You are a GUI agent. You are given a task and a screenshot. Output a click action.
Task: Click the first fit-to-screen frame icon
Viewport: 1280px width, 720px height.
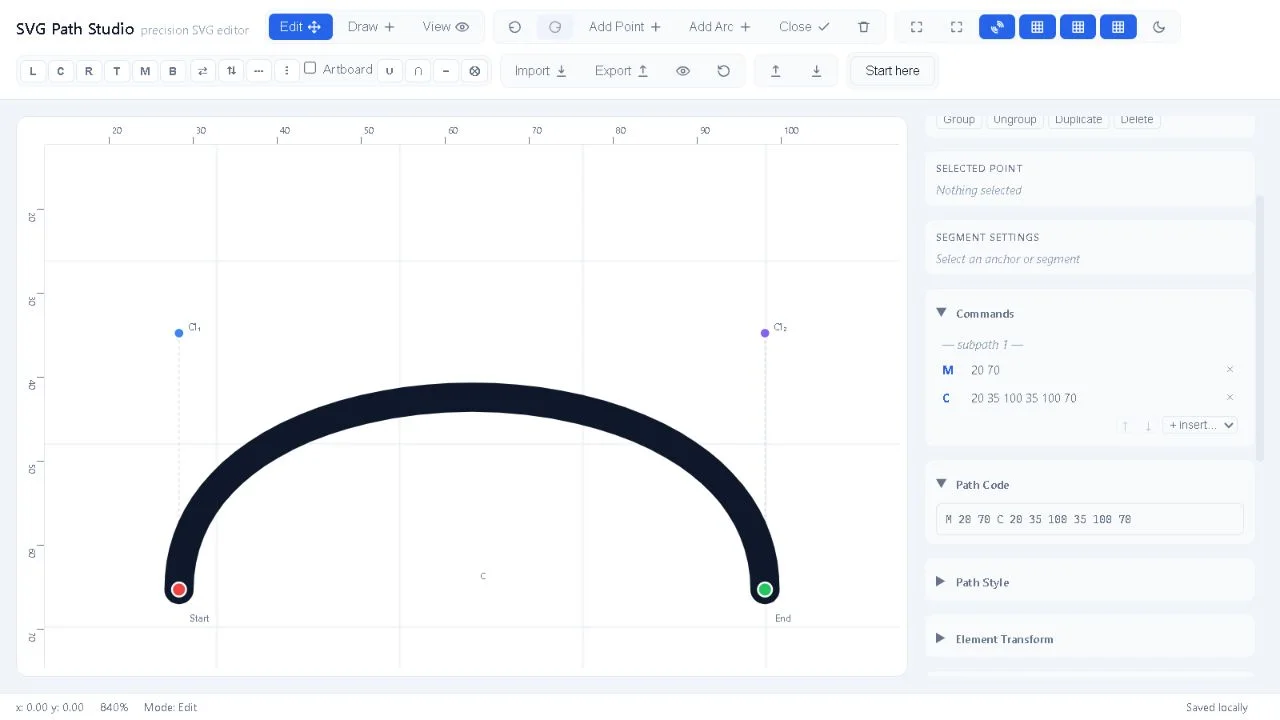point(916,27)
